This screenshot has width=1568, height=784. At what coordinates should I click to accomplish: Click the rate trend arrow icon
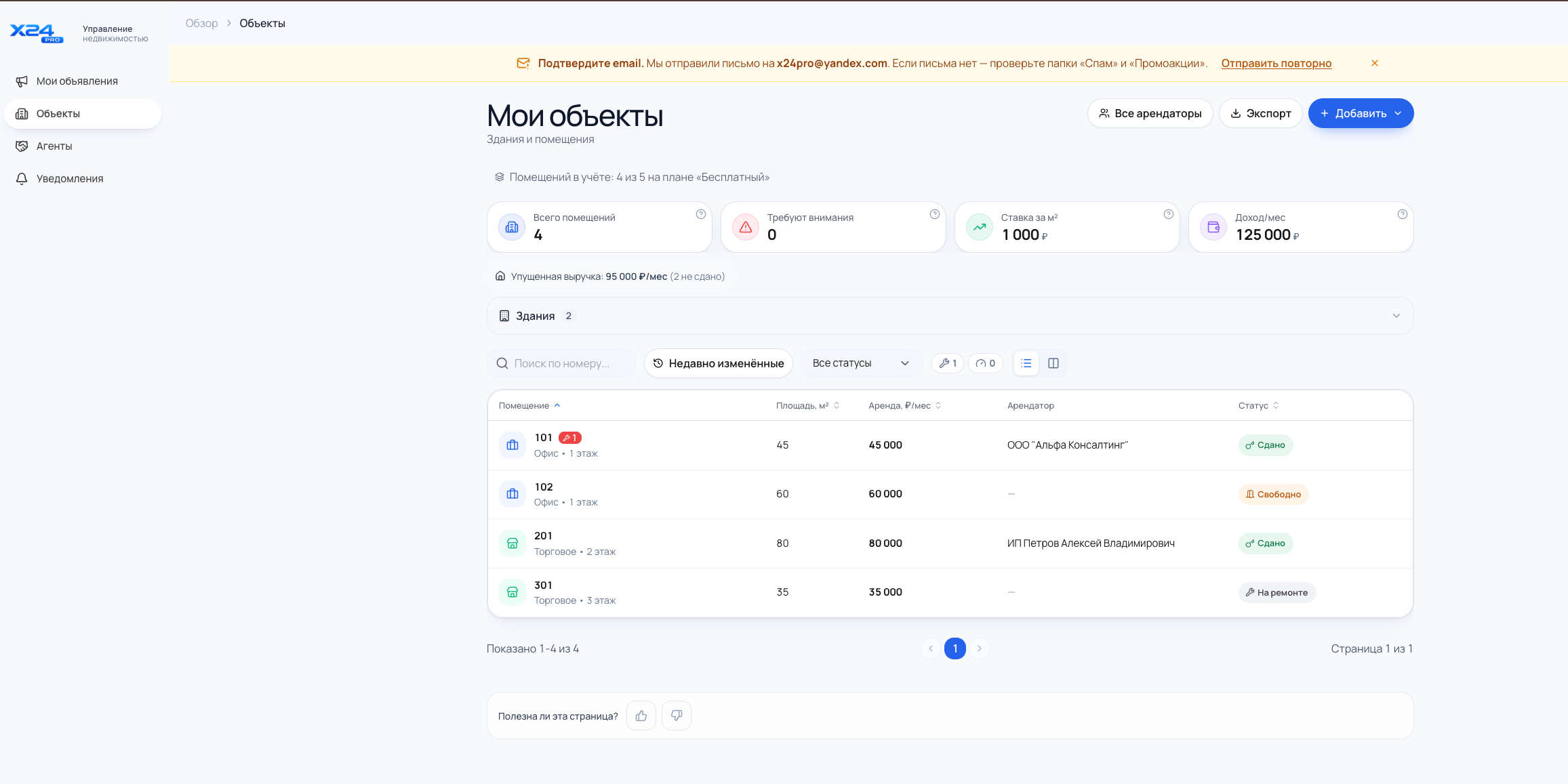click(x=980, y=227)
